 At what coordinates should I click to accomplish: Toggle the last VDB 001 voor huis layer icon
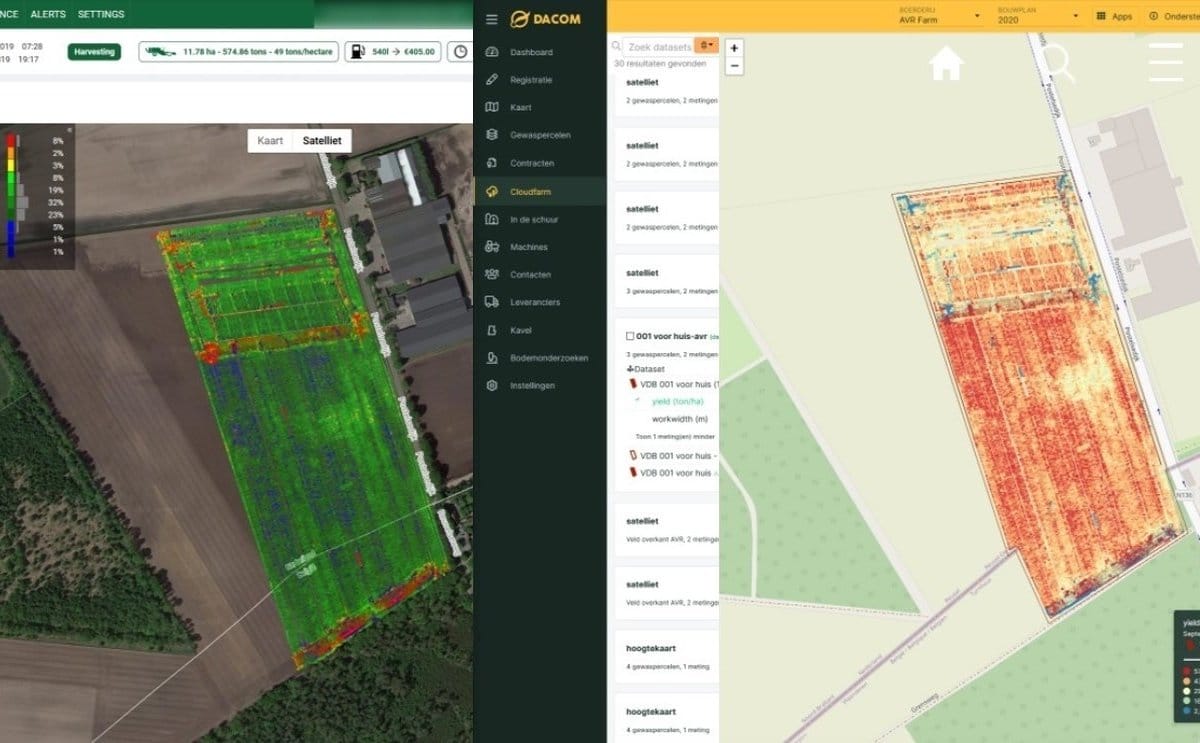632,472
